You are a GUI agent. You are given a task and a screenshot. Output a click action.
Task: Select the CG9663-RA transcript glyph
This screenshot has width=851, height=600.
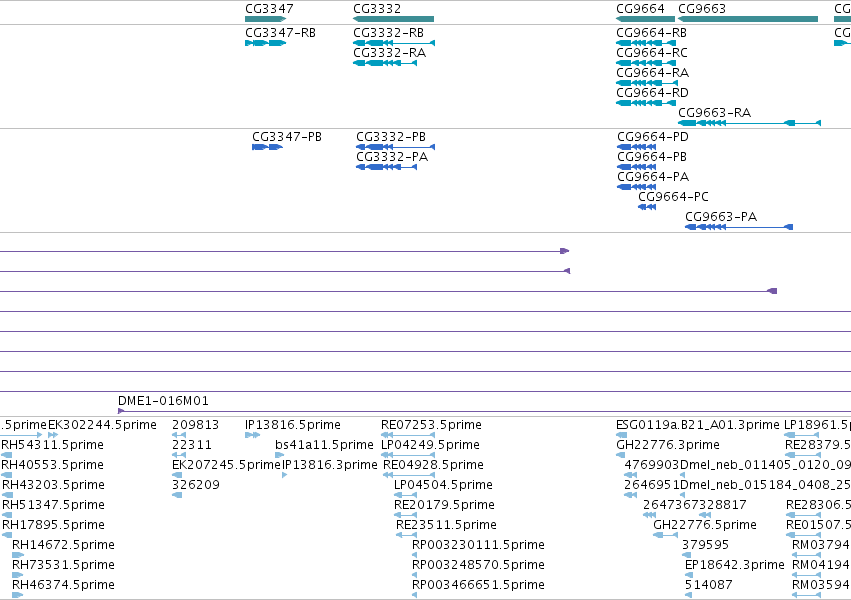click(750, 123)
